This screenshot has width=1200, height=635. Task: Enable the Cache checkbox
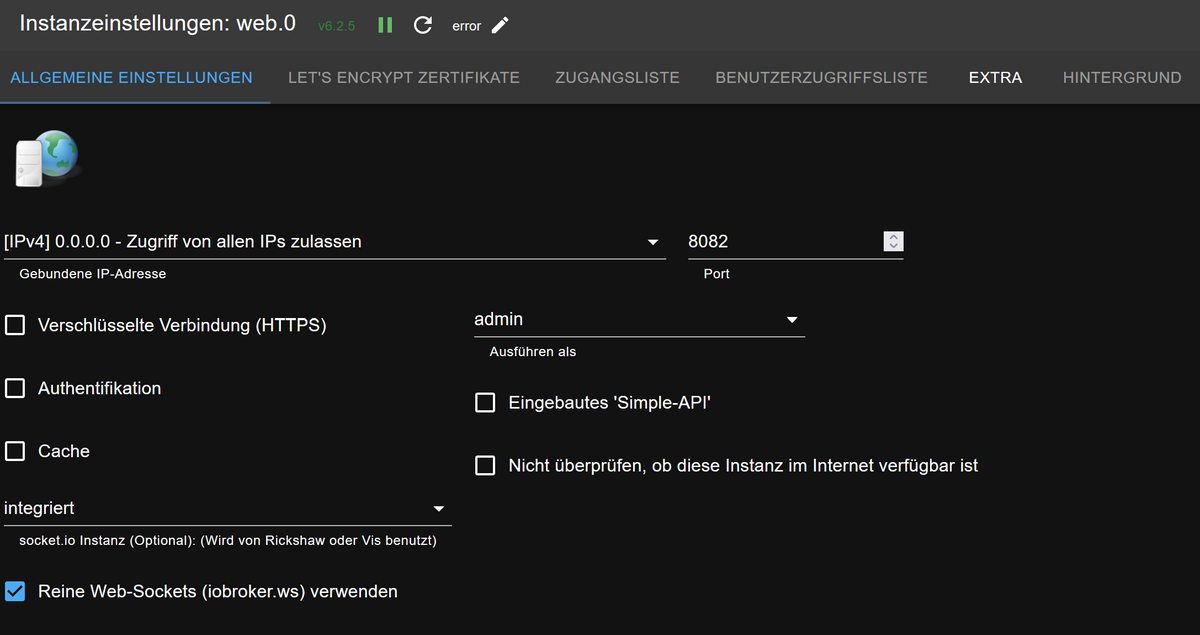point(15,451)
